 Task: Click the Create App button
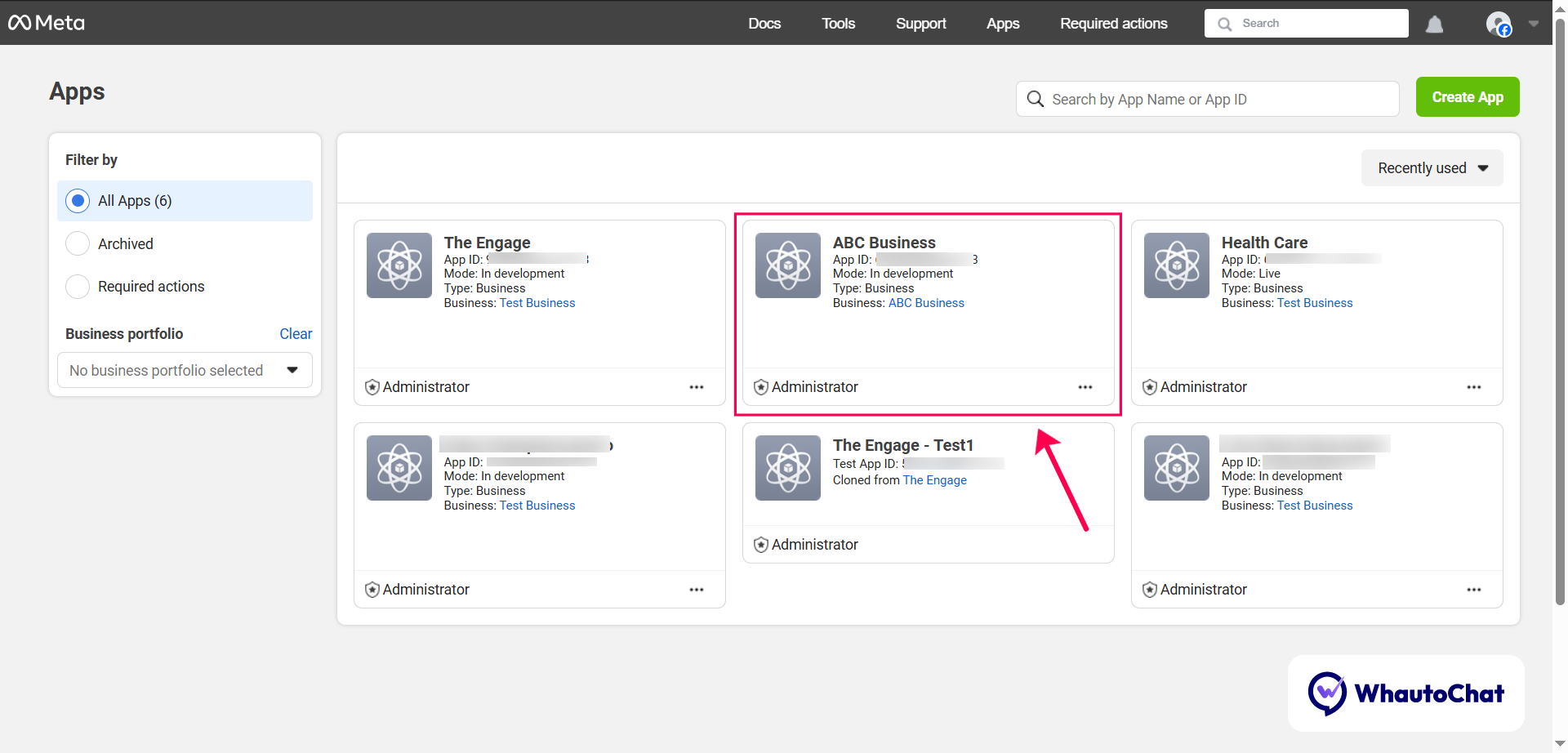pyautogui.click(x=1467, y=97)
